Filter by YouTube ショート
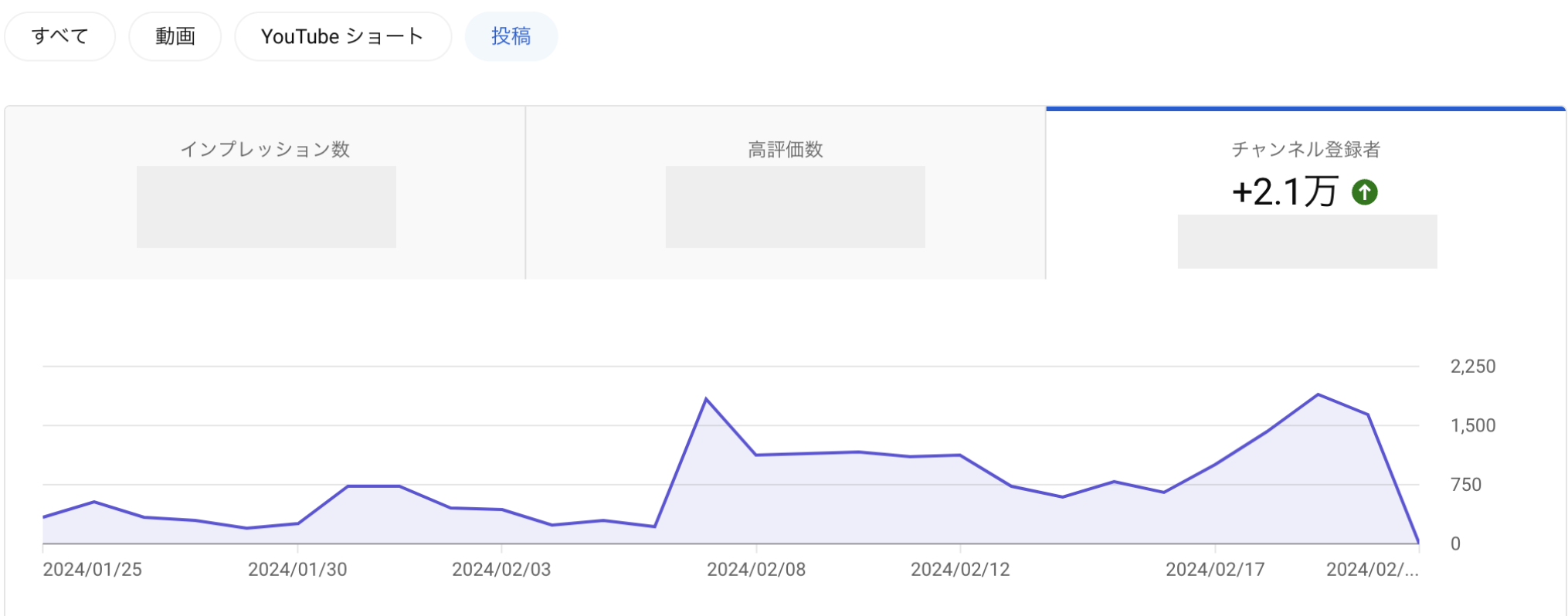 [x=342, y=36]
